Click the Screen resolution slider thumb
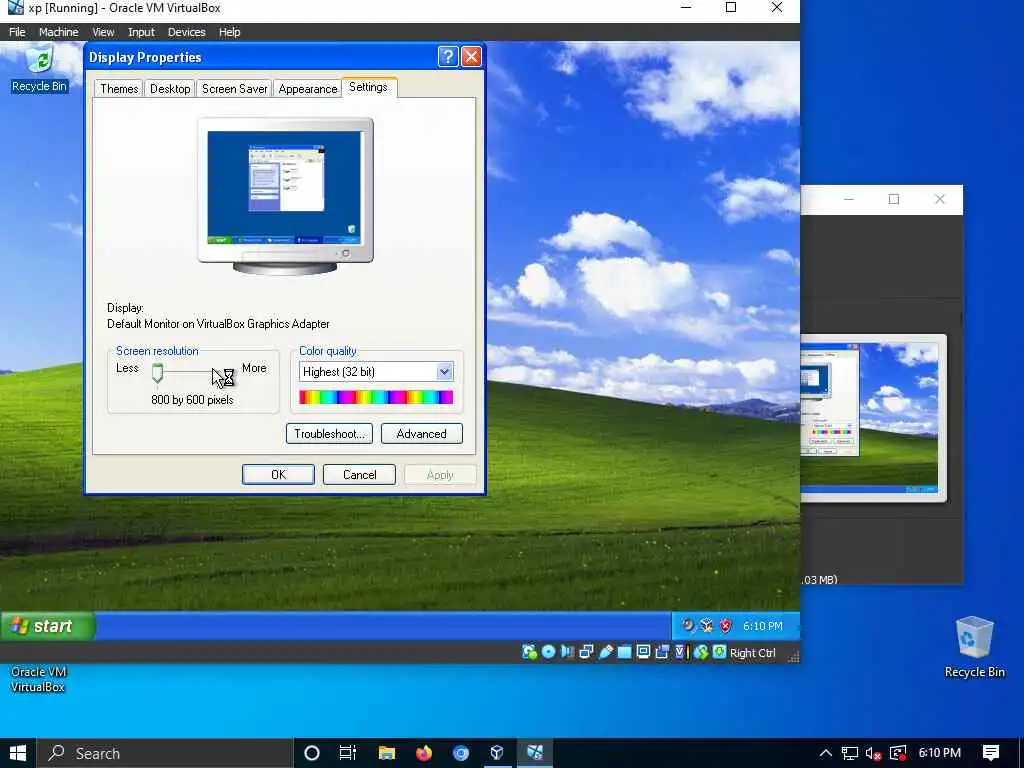1024x768 pixels. click(157, 373)
